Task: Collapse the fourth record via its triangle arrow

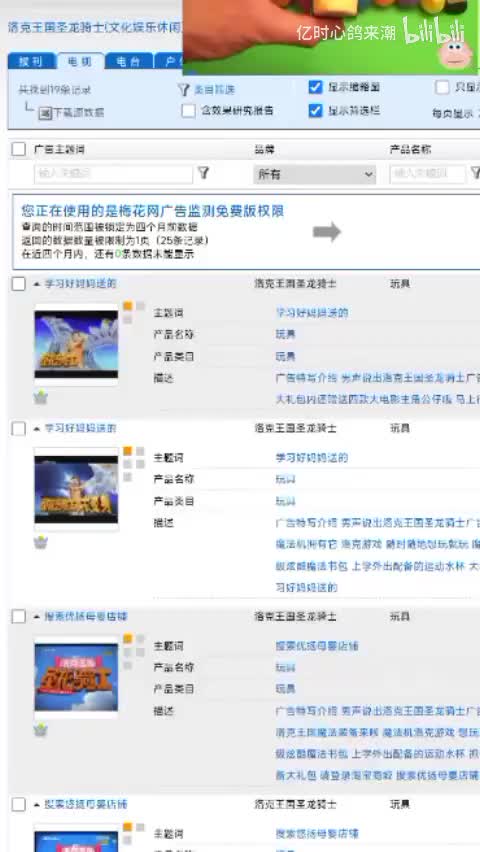Action: [x=37, y=805]
